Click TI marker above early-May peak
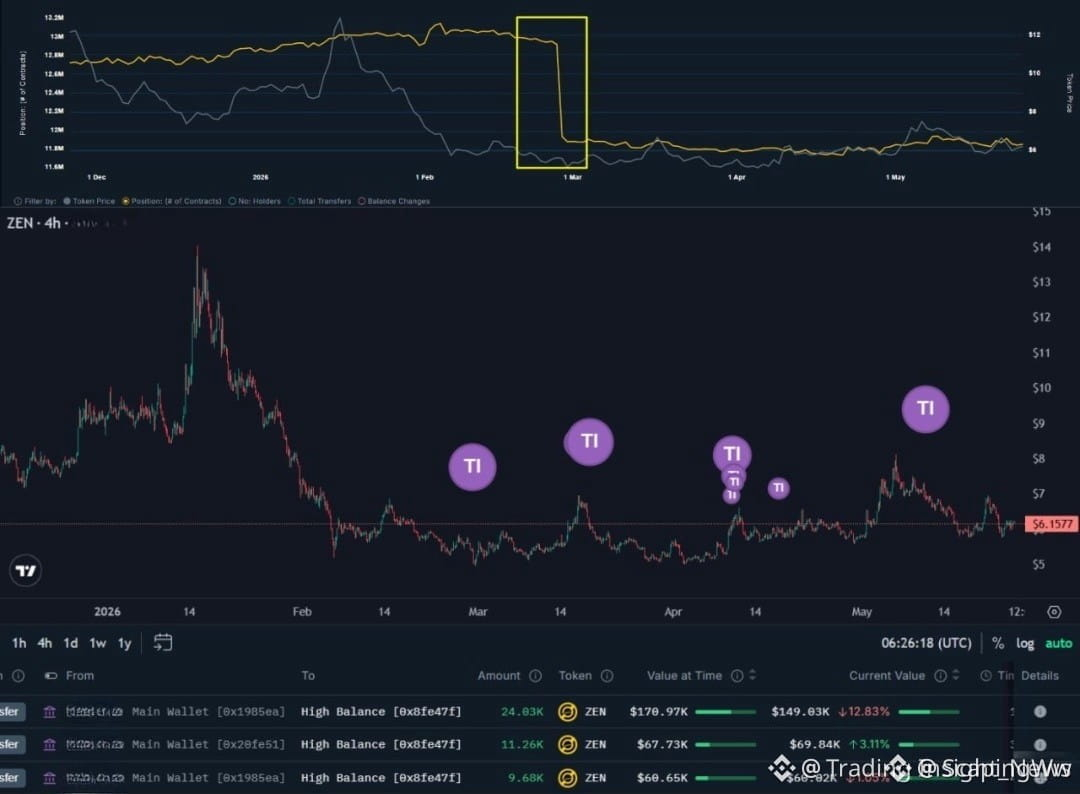 (x=925, y=409)
